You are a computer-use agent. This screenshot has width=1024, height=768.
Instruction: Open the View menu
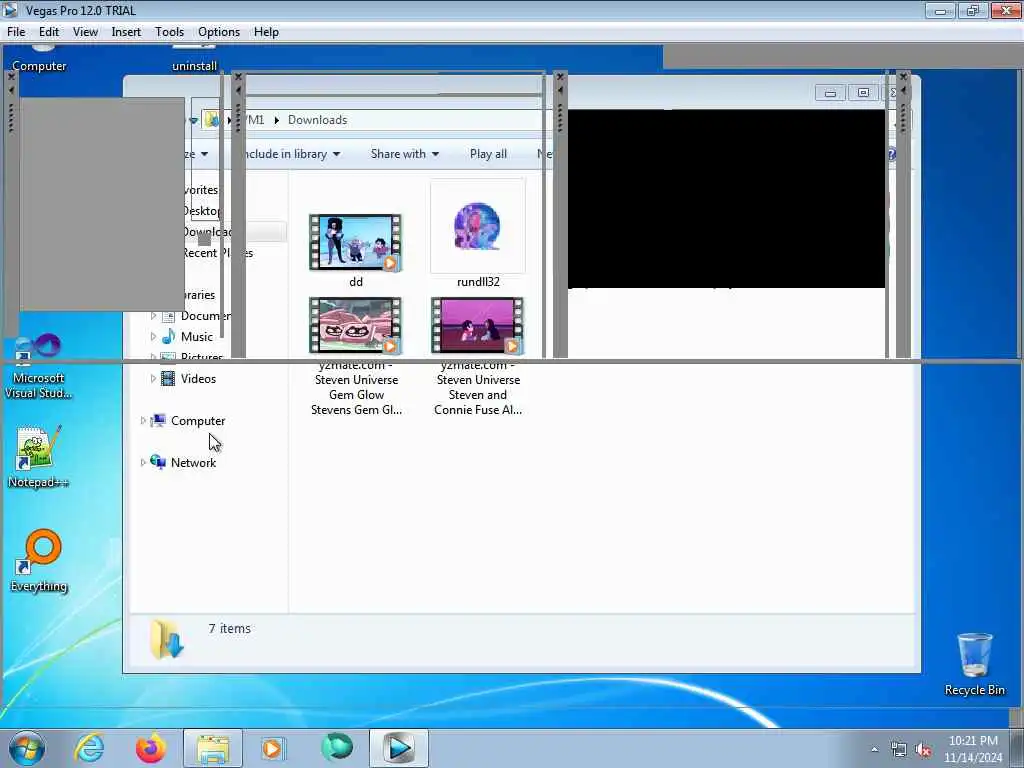[x=86, y=32]
